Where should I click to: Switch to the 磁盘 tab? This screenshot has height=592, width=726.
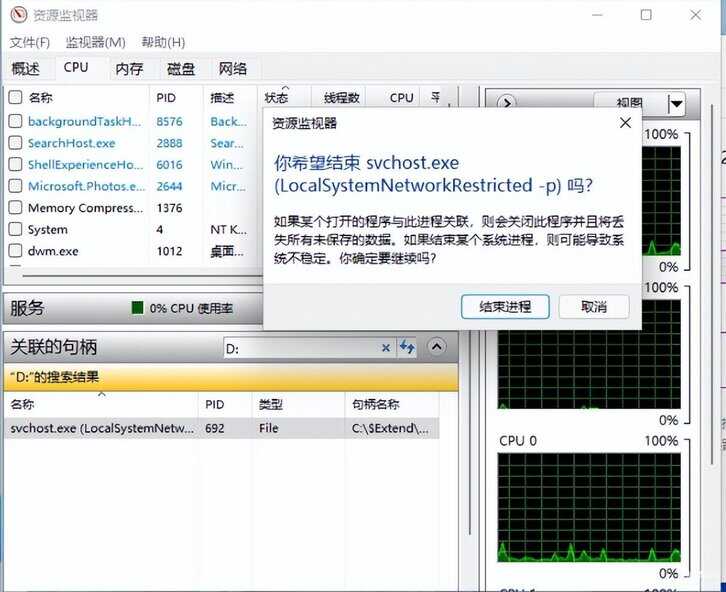[x=181, y=69]
